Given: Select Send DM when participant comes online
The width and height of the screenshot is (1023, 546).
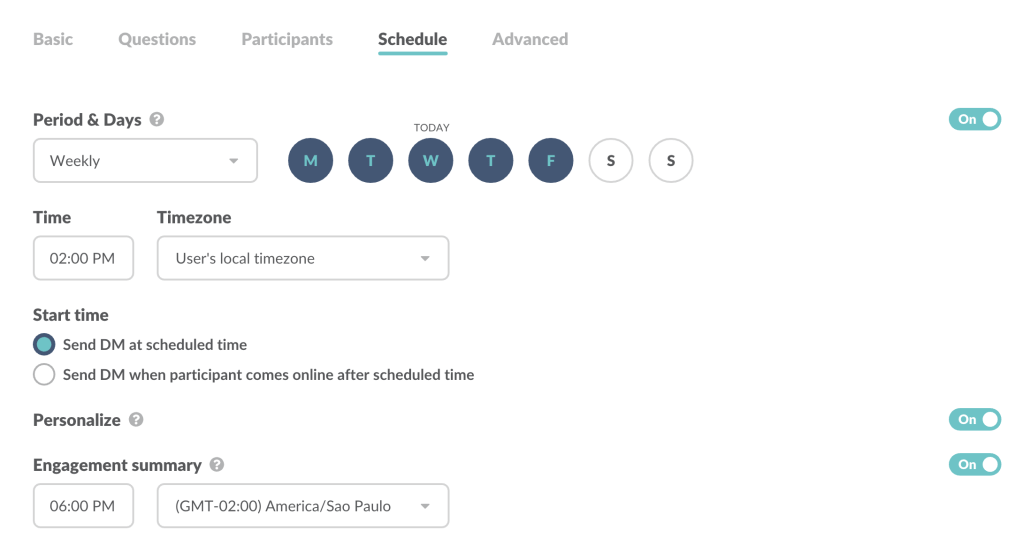Looking at the screenshot, I should pos(44,375).
